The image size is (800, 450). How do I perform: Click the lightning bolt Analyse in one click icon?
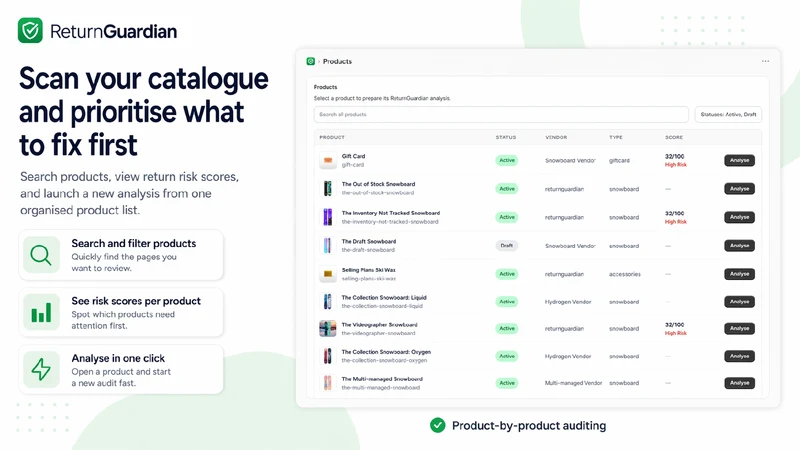41,369
